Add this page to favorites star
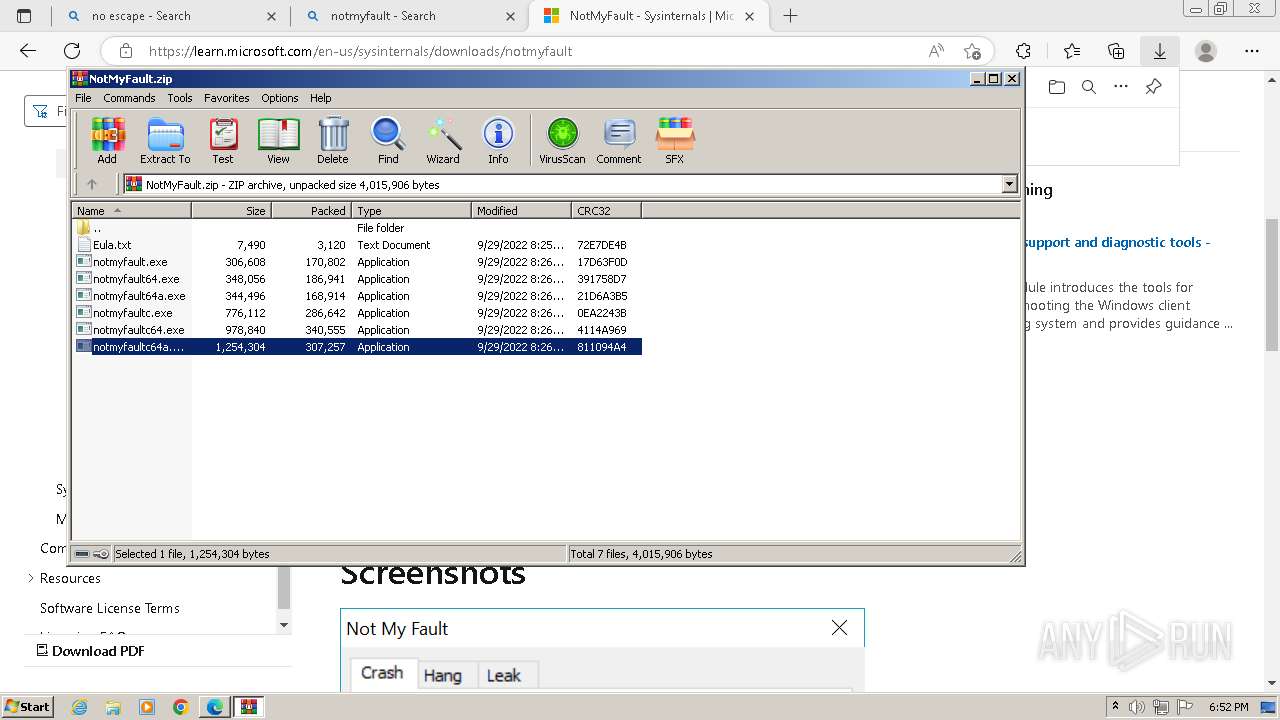1280x720 pixels. (972, 51)
